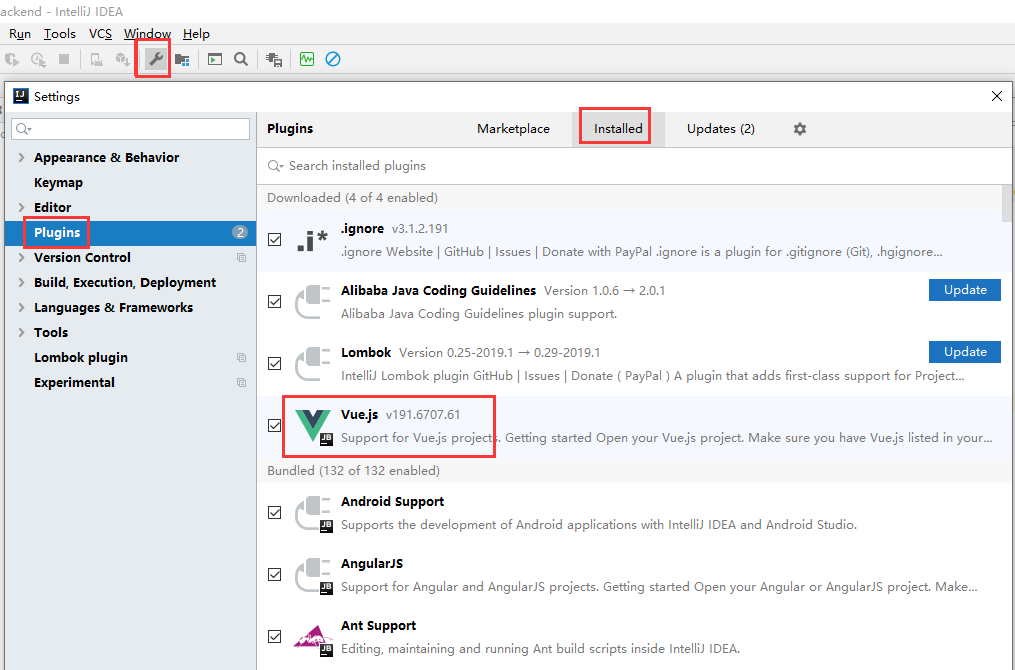The width and height of the screenshot is (1015, 670).
Task: Click the green waveform toolbar icon
Action: pyautogui.click(x=307, y=60)
